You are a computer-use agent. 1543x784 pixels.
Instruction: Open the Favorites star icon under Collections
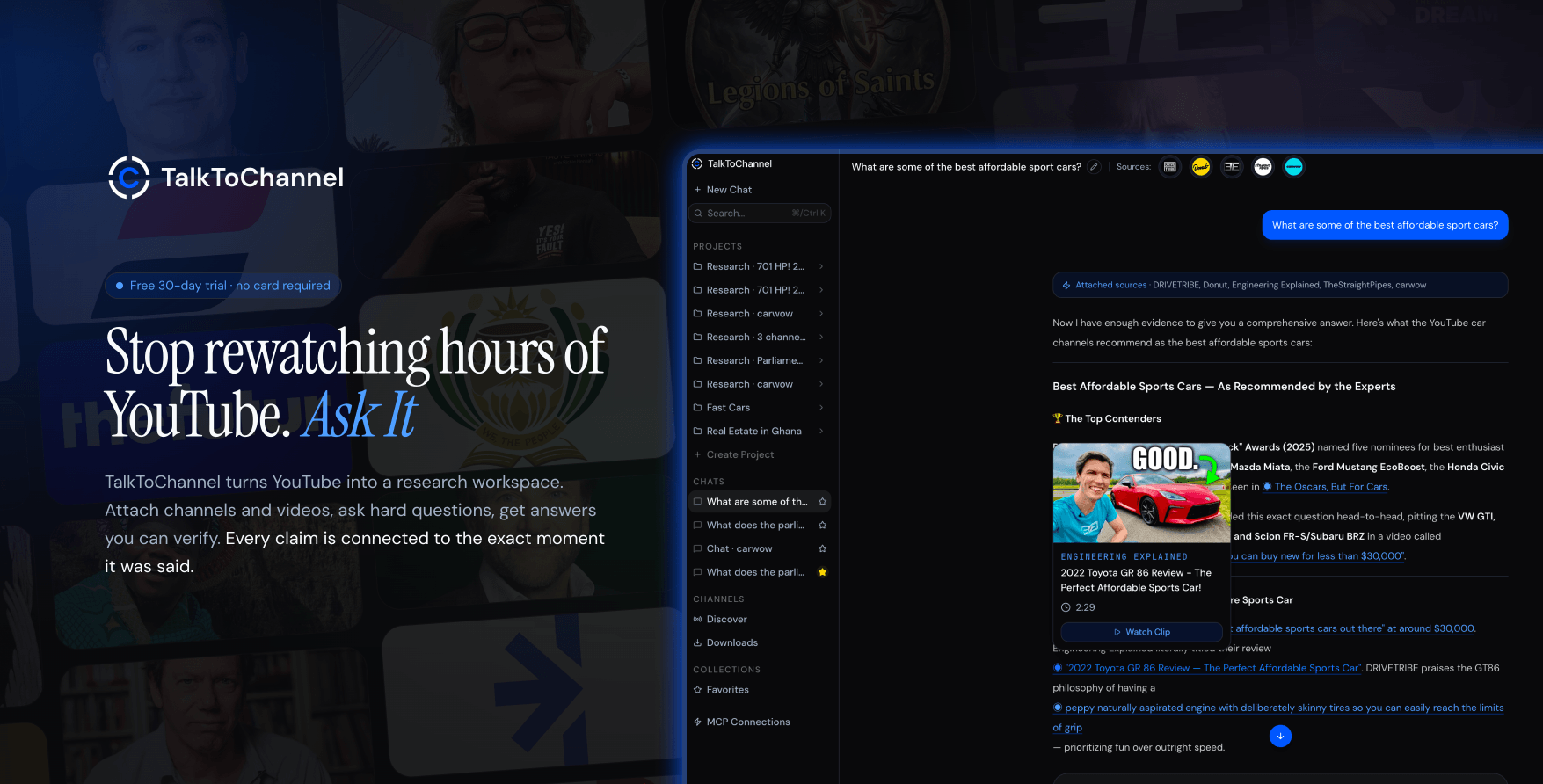click(x=697, y=690)
